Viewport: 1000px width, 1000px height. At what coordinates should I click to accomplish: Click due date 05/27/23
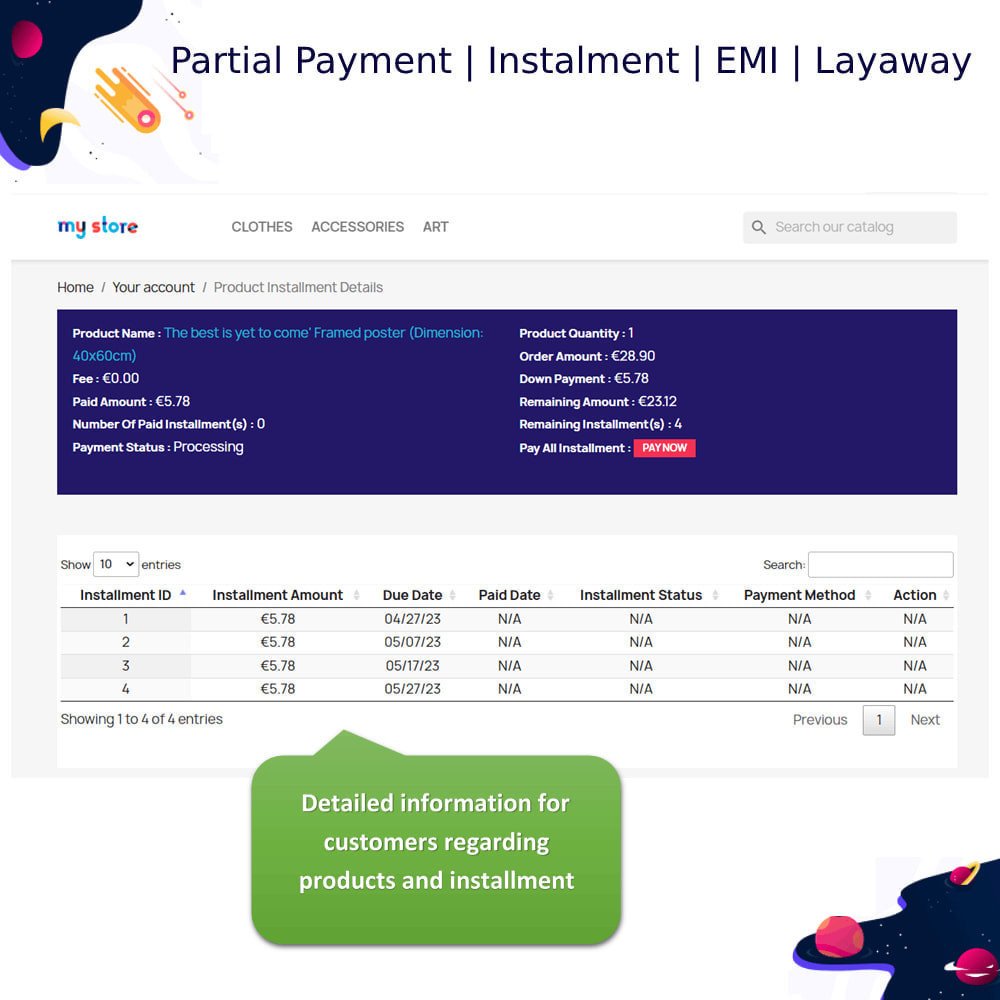click(412, 689)
